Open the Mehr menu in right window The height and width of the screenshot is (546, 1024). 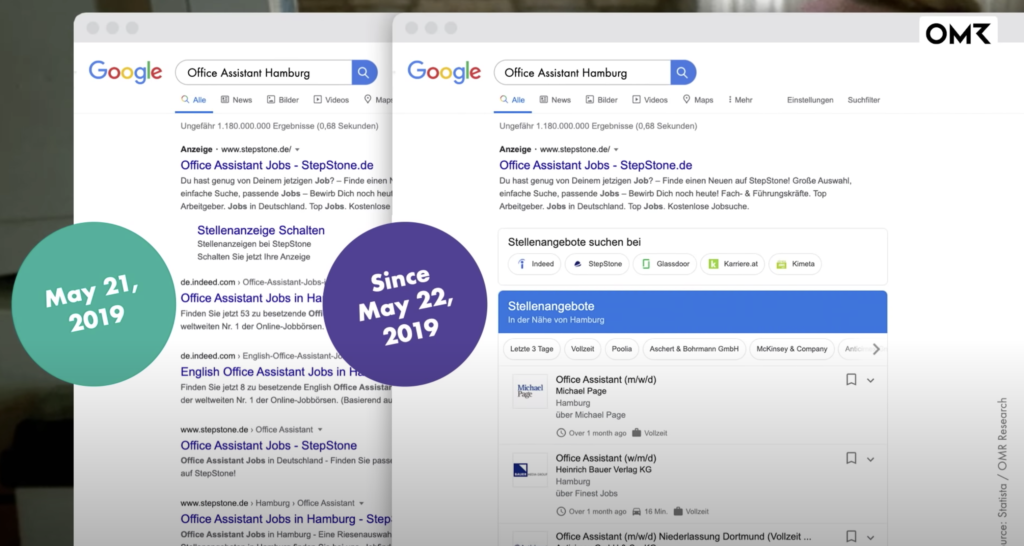tap(740, 100)
